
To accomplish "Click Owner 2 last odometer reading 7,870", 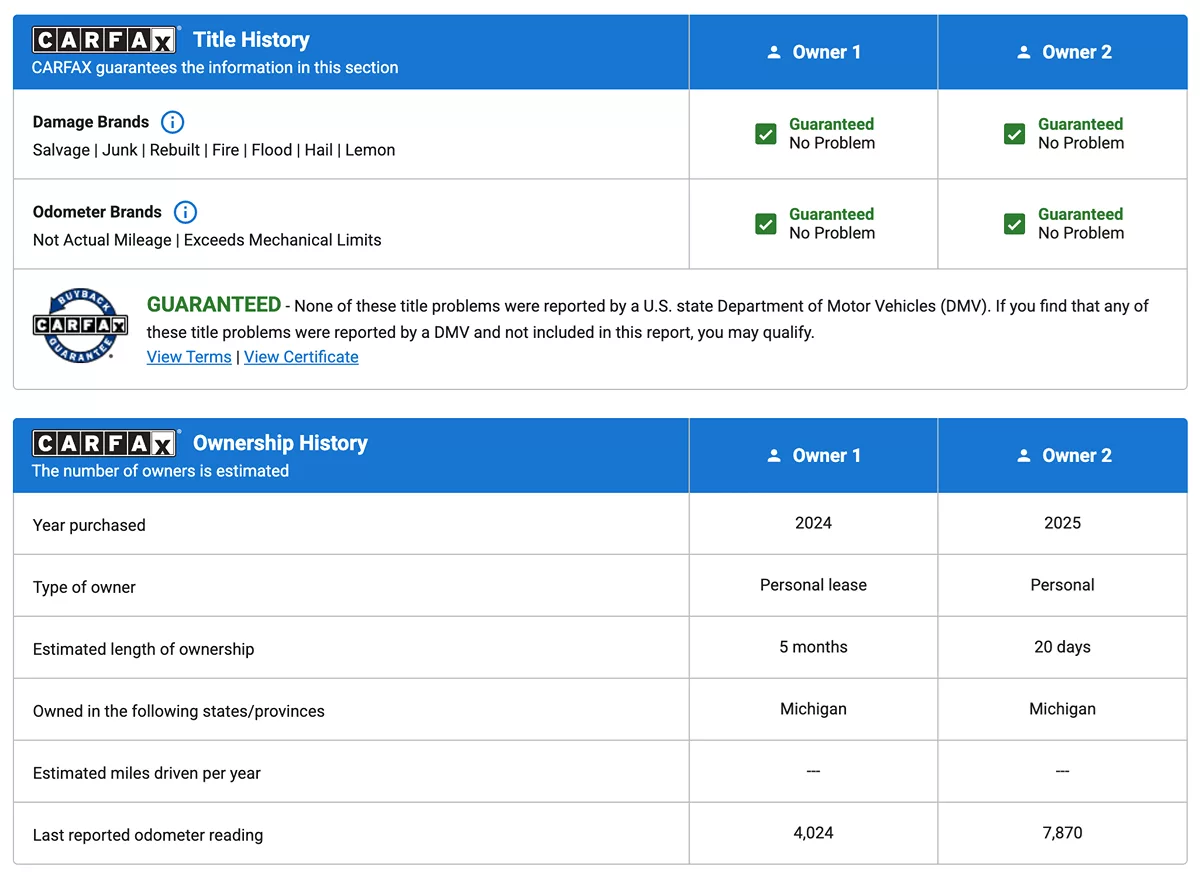I will click(x=1062, y=832).
